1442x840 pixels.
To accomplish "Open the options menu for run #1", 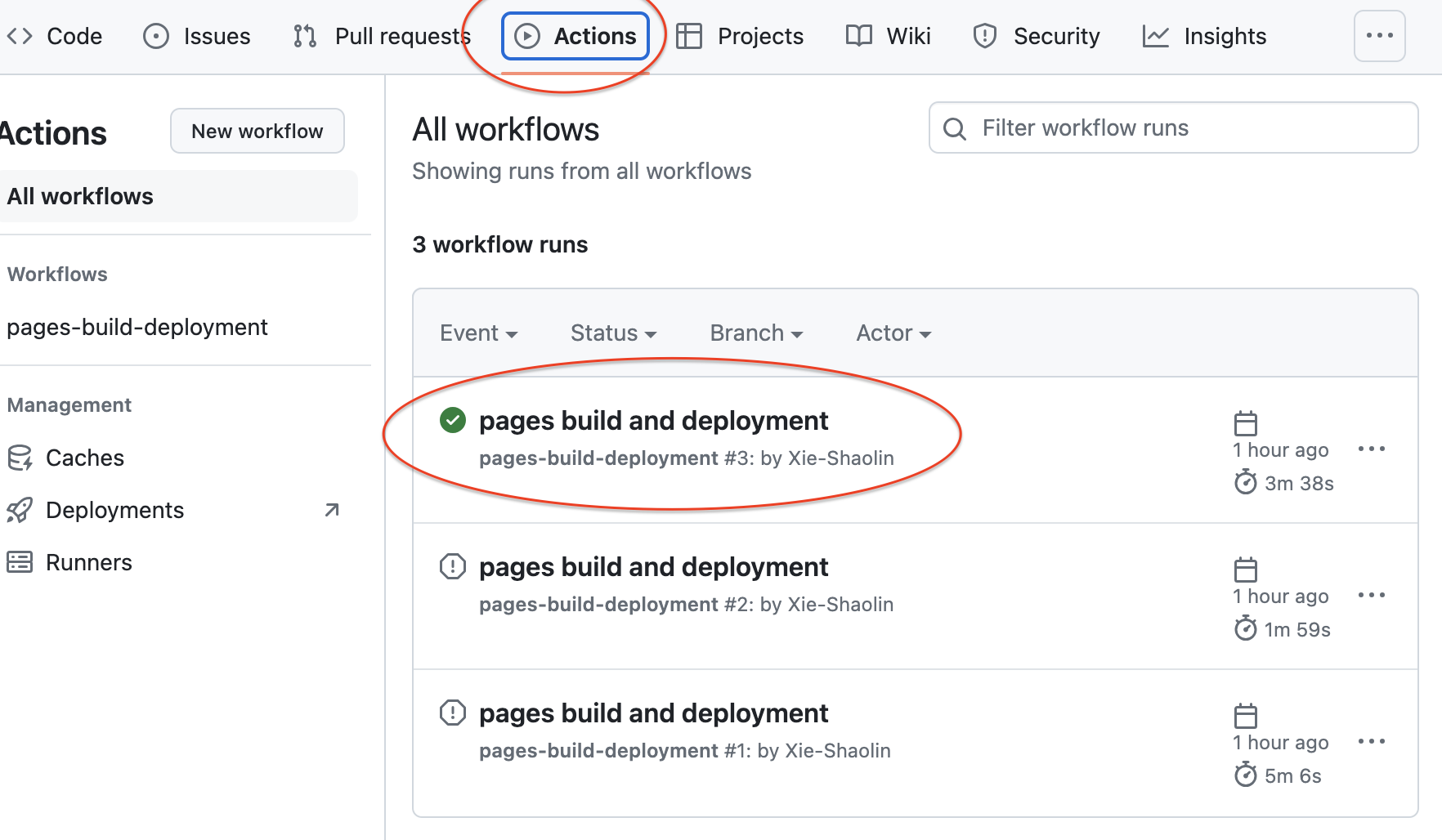I will pos(1372,741).
